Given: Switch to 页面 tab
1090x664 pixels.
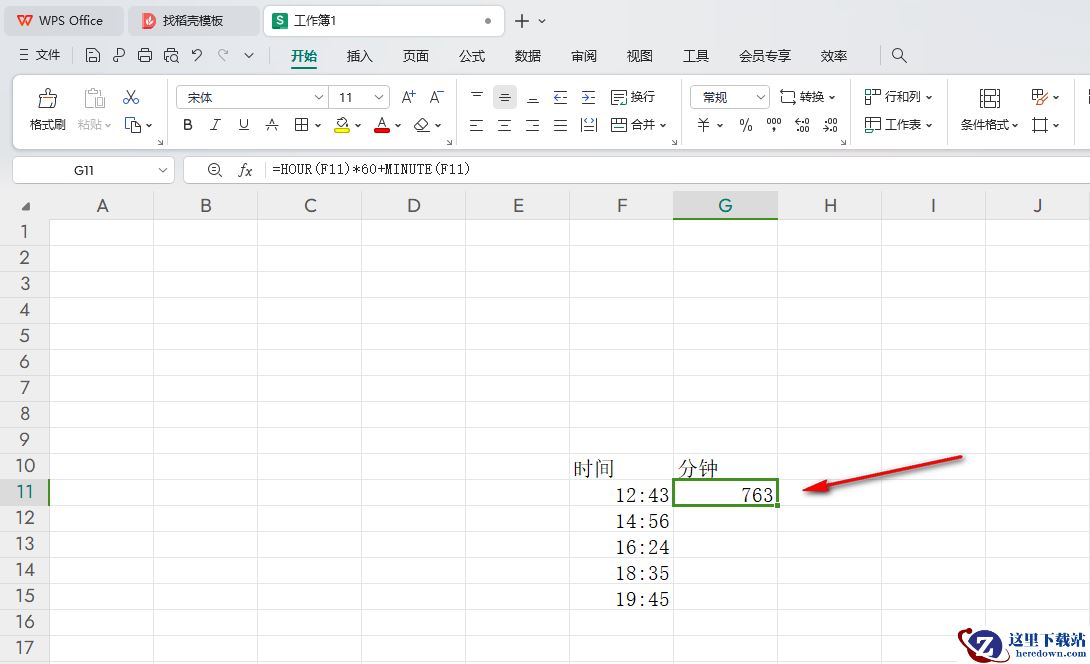Looking at the screenshot, I should (x=416, y=56).
